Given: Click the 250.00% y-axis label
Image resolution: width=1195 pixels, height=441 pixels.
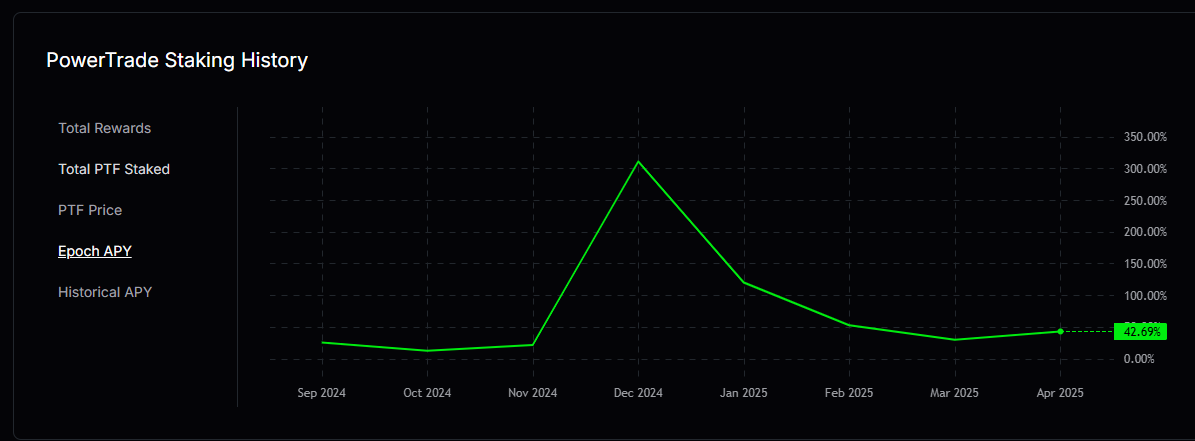Looking at the screenshot, I should (1145, 200).
